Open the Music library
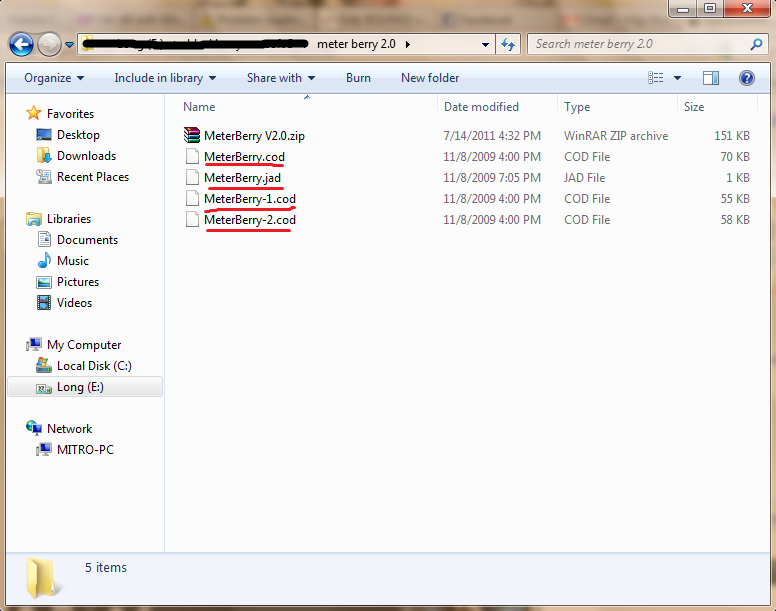 pyautogui.click(x=73, y=261)
